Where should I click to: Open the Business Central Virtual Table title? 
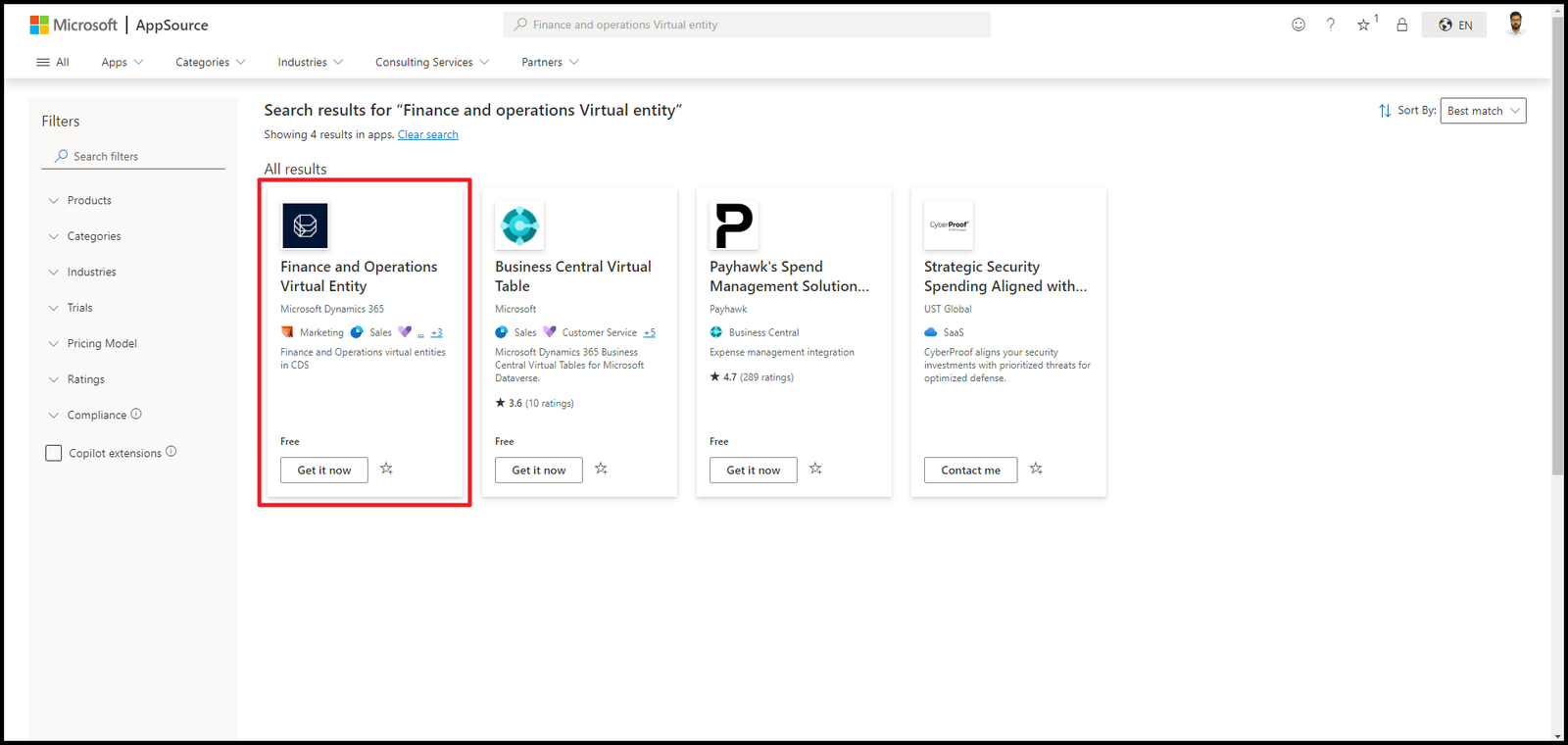[573, 276]
